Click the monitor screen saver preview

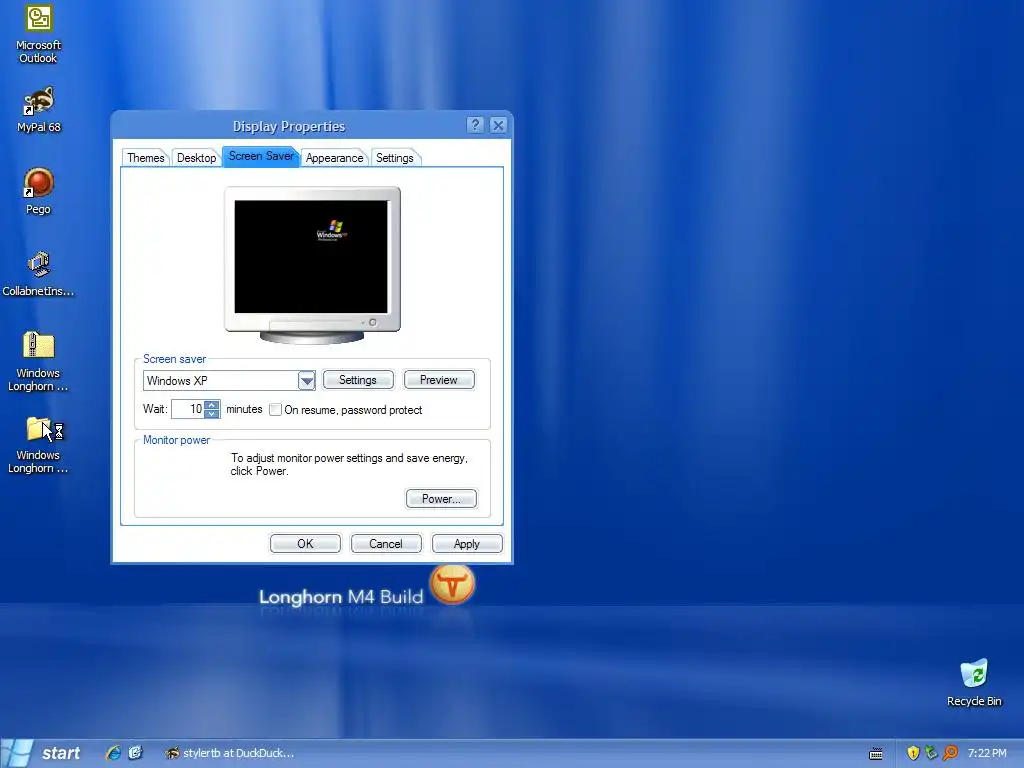[x=311, y=257]
